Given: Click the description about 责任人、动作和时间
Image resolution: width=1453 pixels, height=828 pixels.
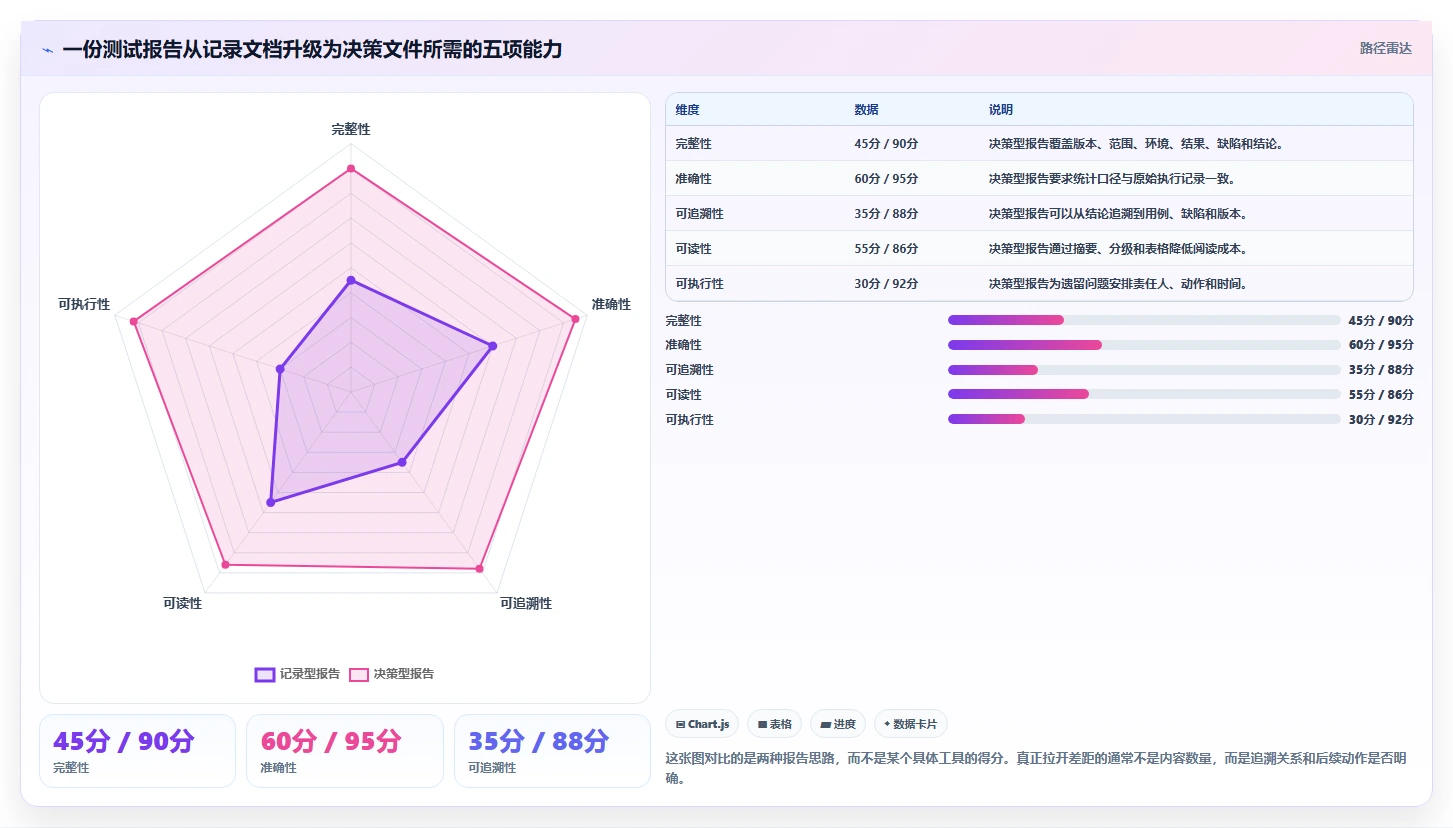Looking at the screenshot, I should click(1118, 284).
